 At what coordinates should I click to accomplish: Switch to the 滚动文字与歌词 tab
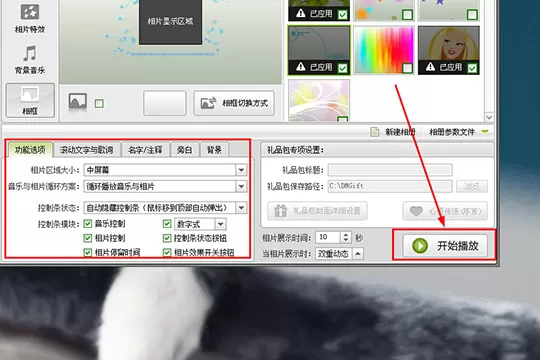click(86, 150)
